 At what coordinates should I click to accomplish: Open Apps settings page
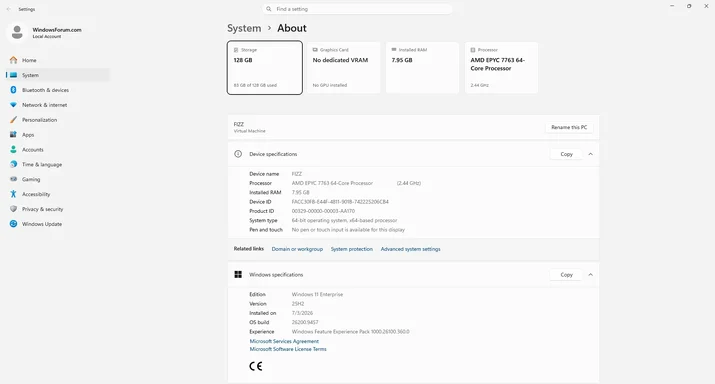pos(57,135)
